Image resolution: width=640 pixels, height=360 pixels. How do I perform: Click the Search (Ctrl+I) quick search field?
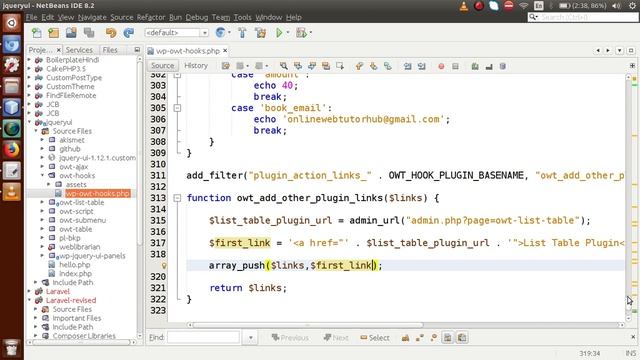[x=583, y=17]
